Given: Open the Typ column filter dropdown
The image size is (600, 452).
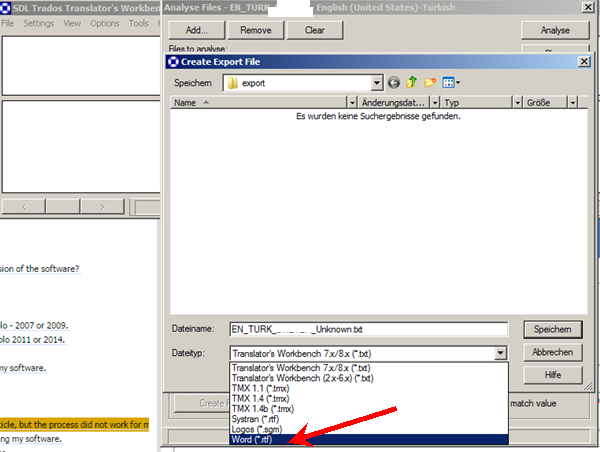Looking at the screenshot, I should point(517,103).
